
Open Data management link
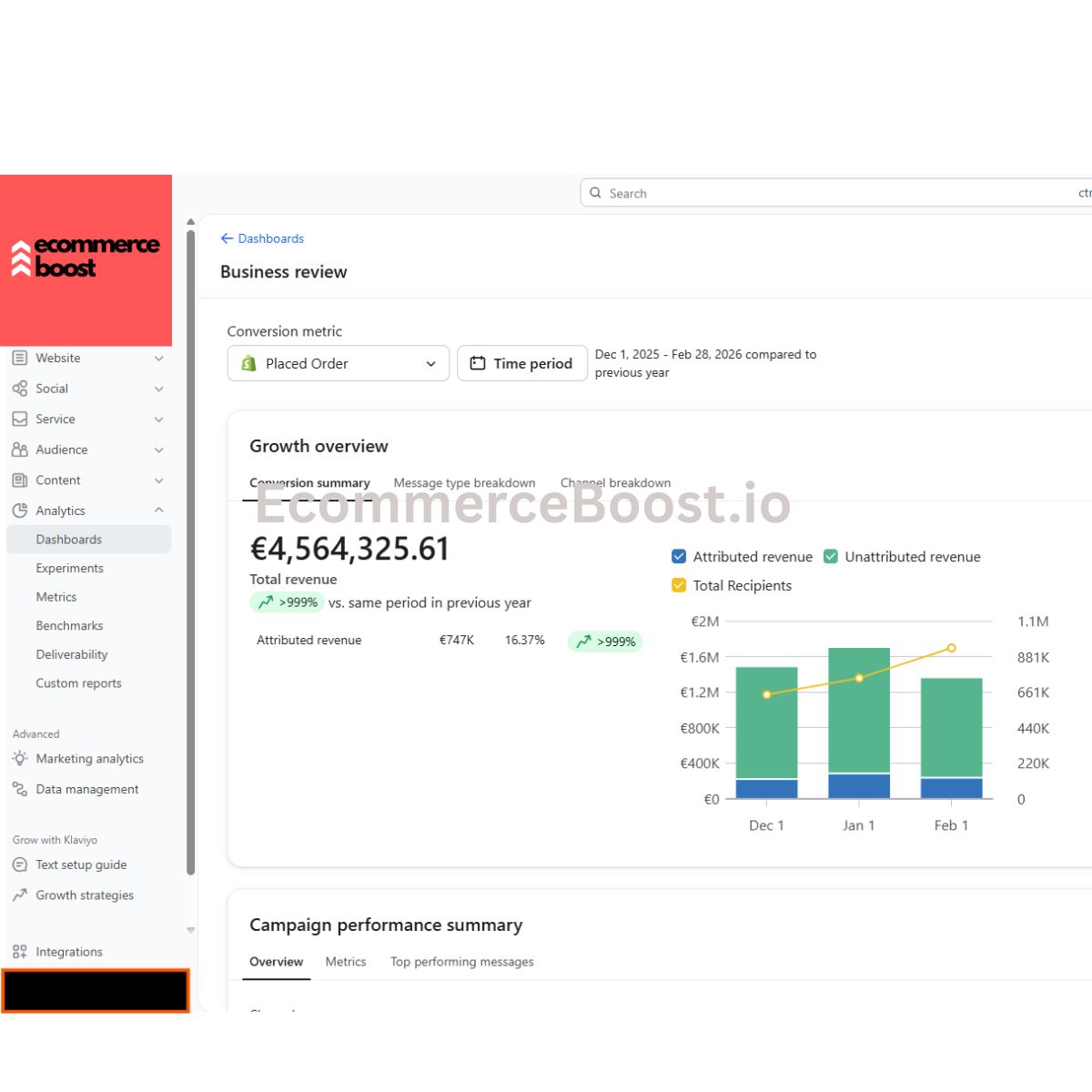[87, 789]
